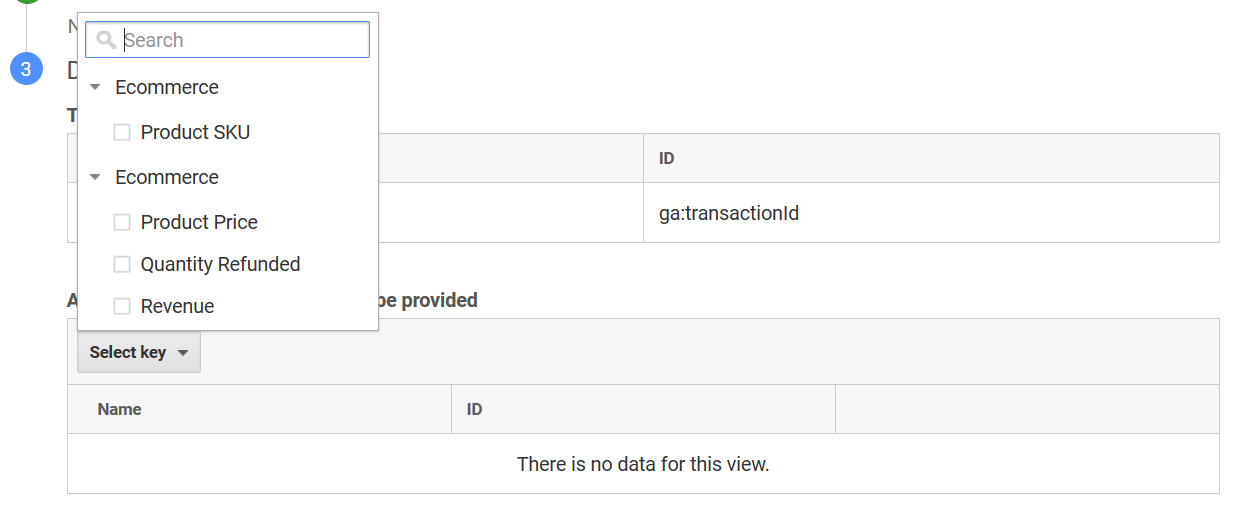
Task: Toggle the Revenue checkbox
Action: tap(122, 306)
